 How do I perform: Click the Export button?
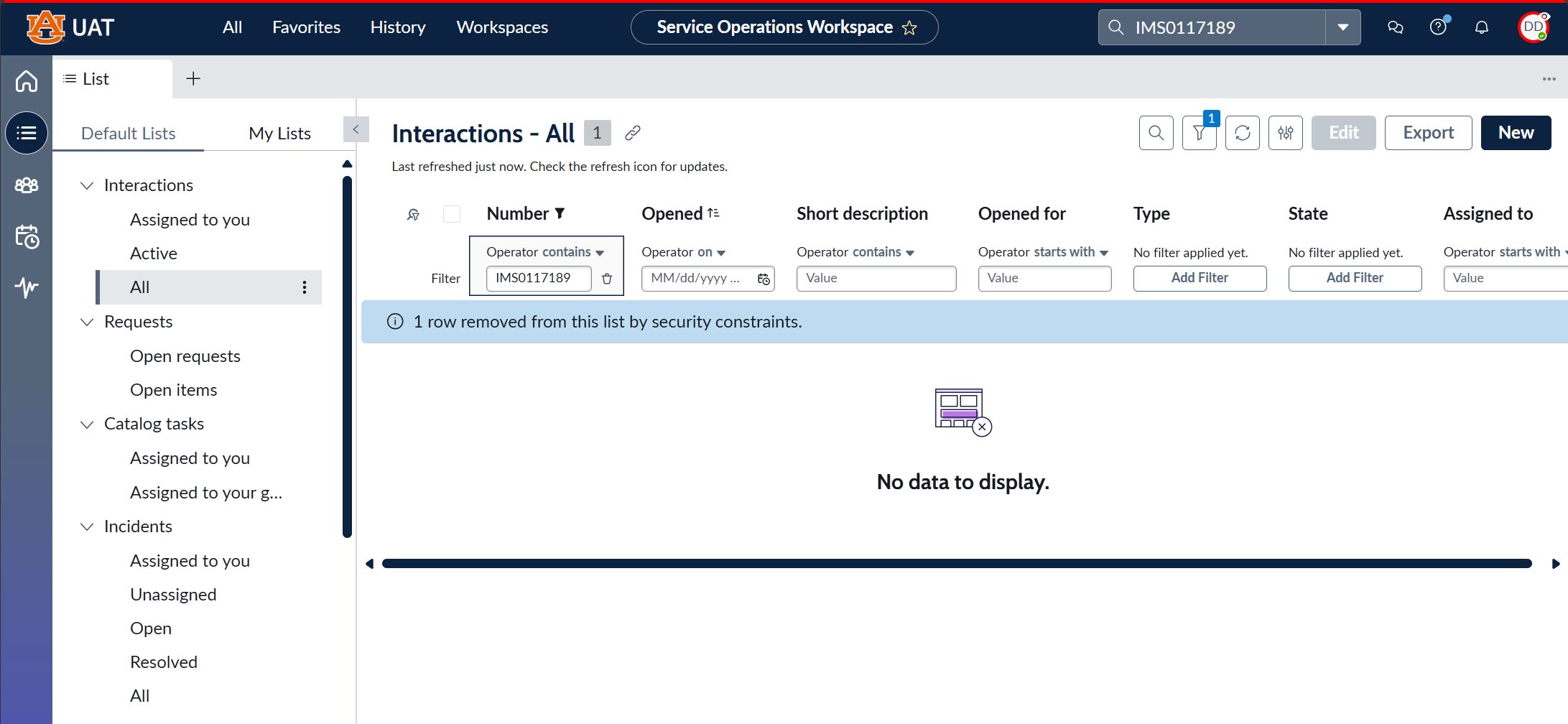[x=1428, y=133]
